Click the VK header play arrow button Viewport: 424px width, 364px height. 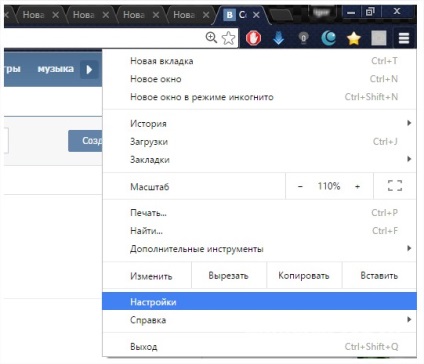(89, 69)
